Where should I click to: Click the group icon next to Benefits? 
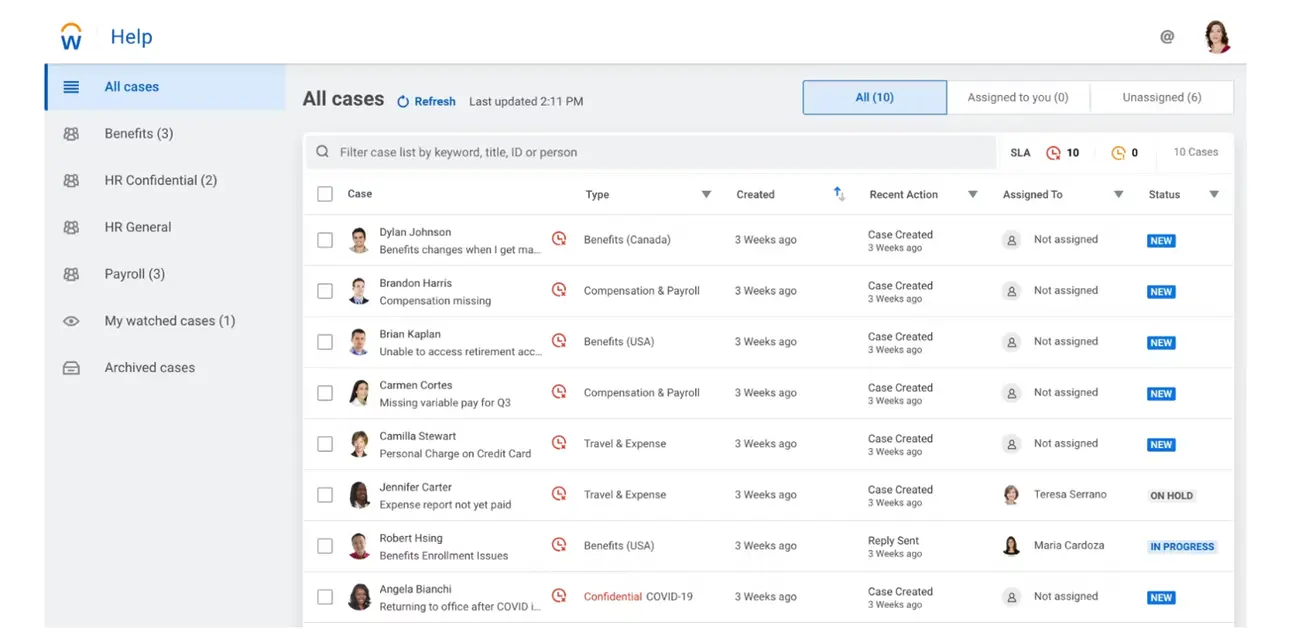[x=70, y=133]
